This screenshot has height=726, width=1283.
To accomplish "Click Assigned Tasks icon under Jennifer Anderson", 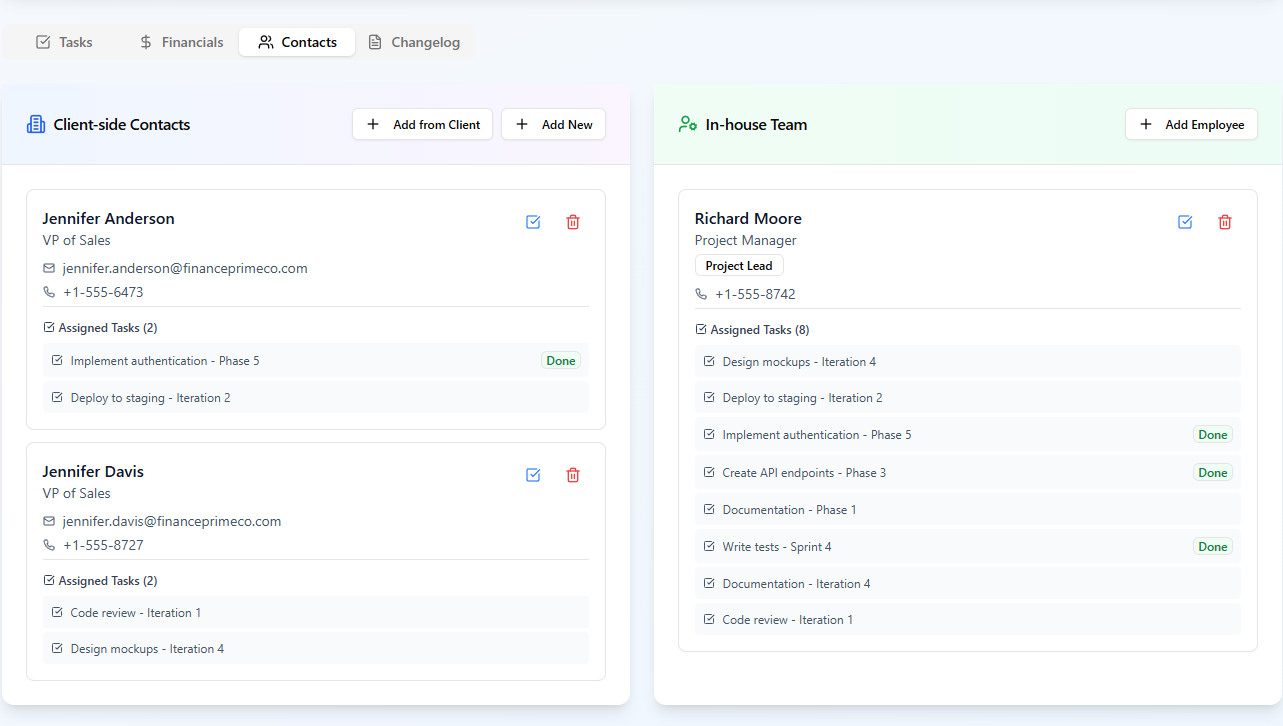I will pyautogui.click(x=49, y=327).
